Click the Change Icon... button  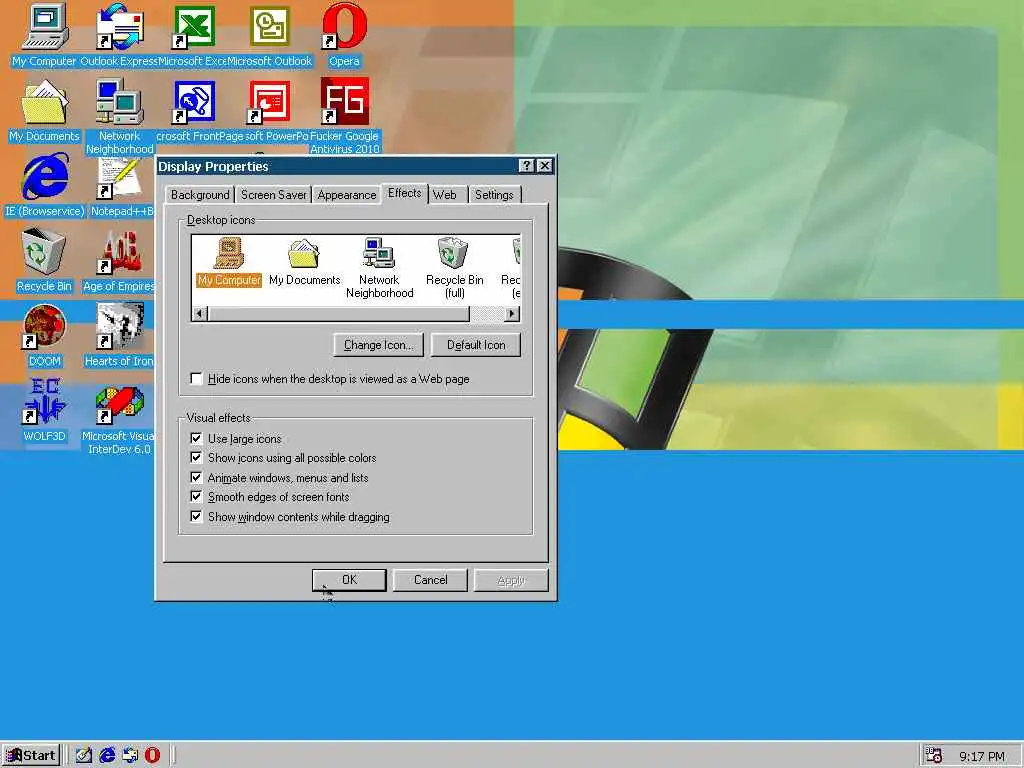coord(379,345)
